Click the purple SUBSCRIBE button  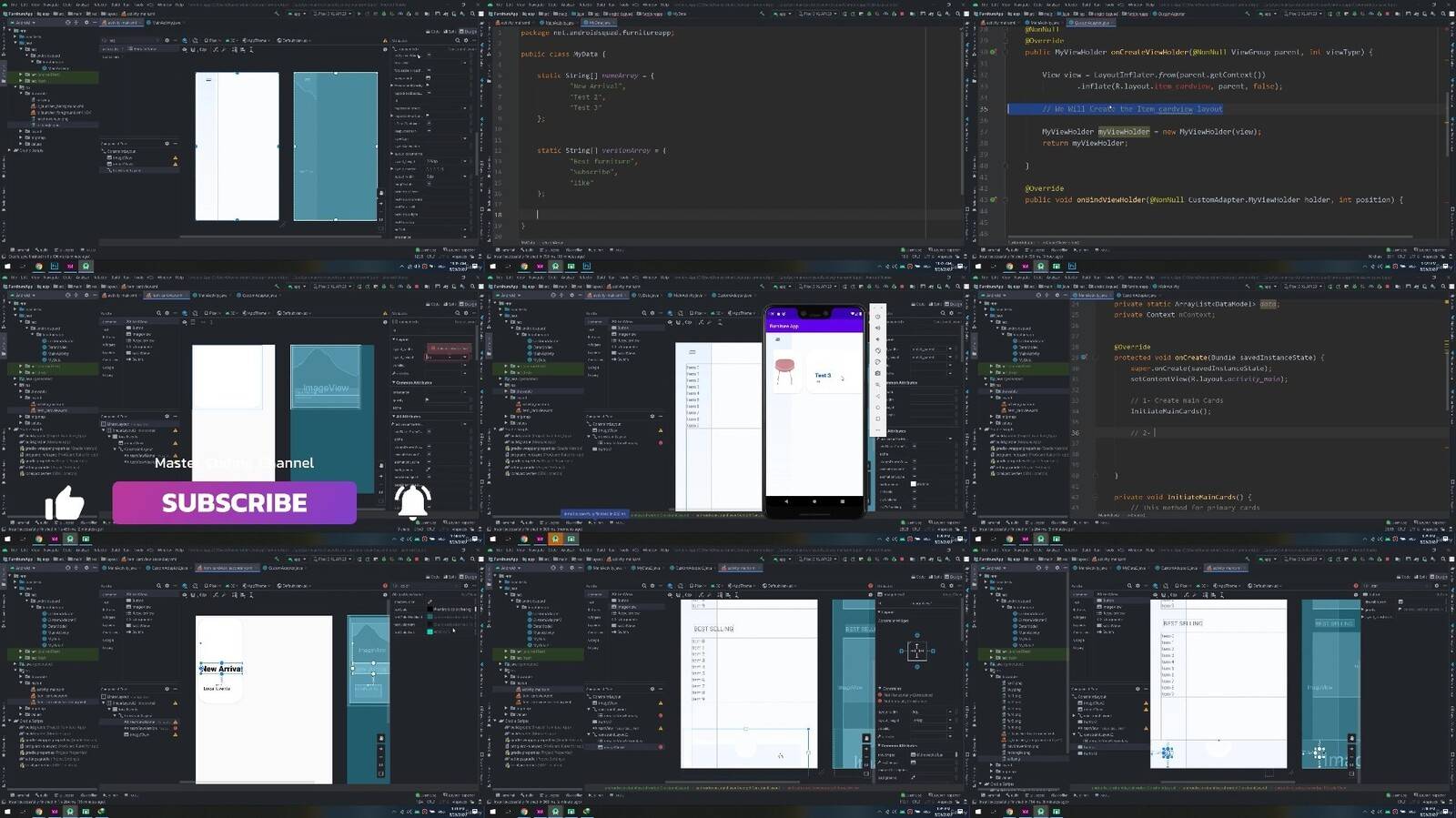point(234,503)
